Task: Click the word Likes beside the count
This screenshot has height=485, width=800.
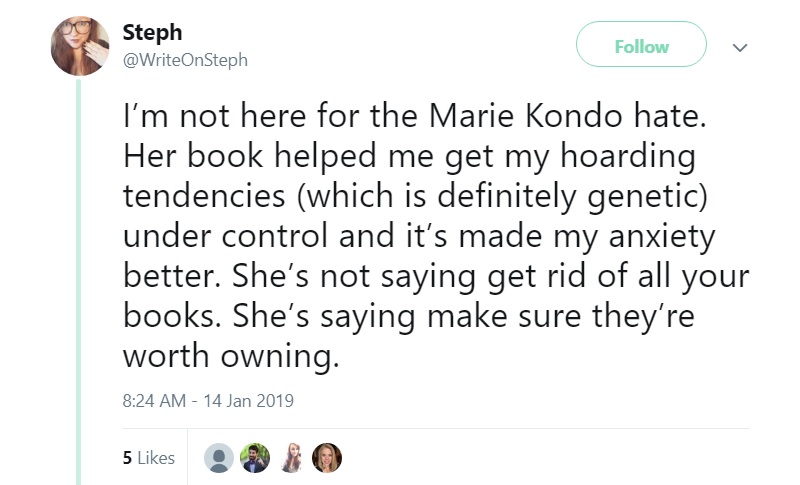Action: 156,458
